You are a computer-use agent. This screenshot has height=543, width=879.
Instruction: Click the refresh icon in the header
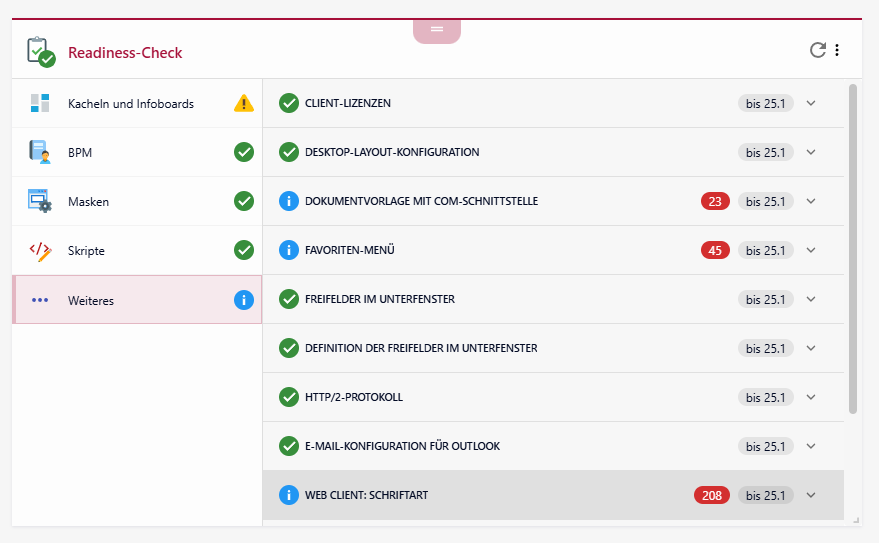[817, 50]
